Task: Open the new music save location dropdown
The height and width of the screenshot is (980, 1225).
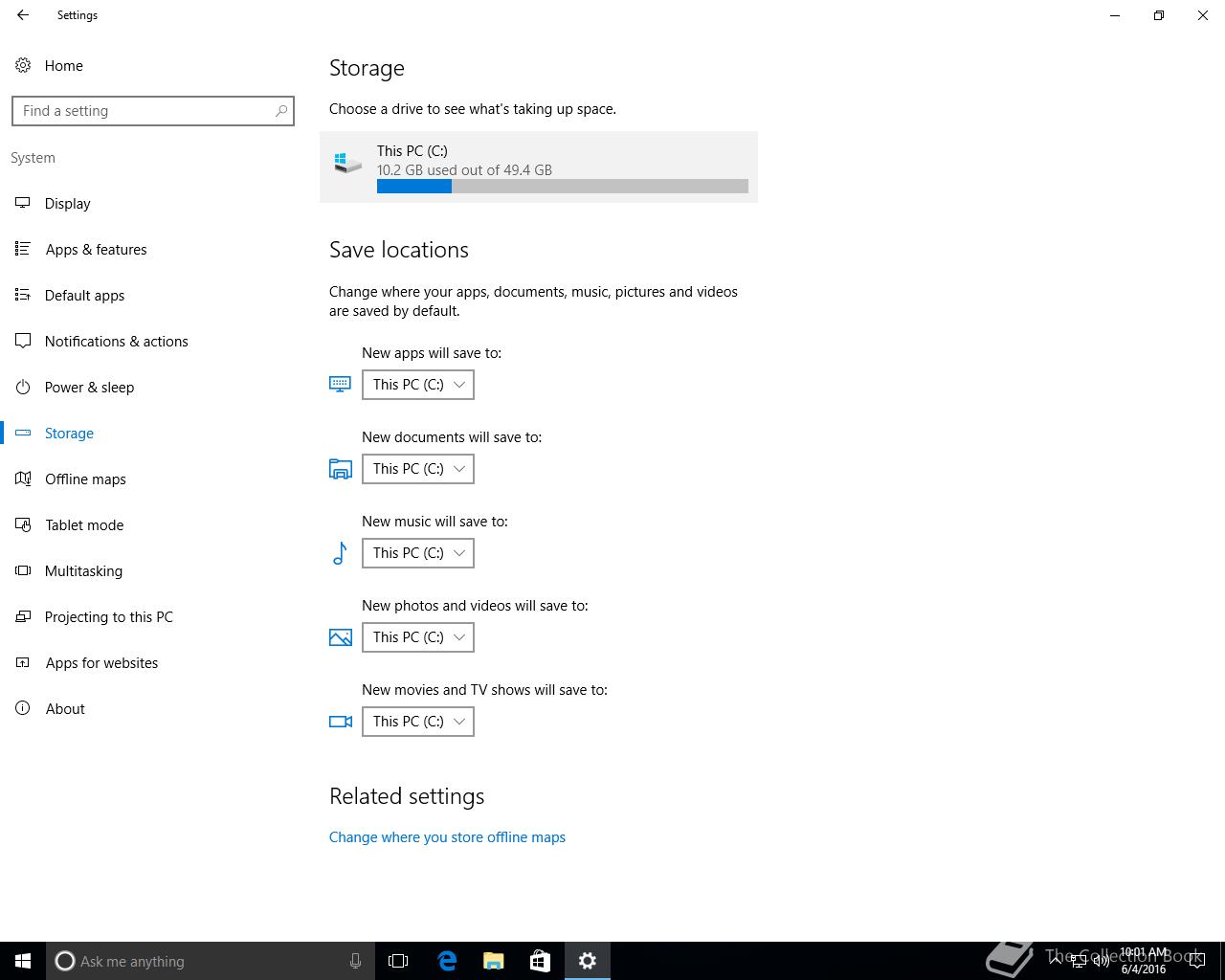Action: pyautogui.click(x=418, y=553)
